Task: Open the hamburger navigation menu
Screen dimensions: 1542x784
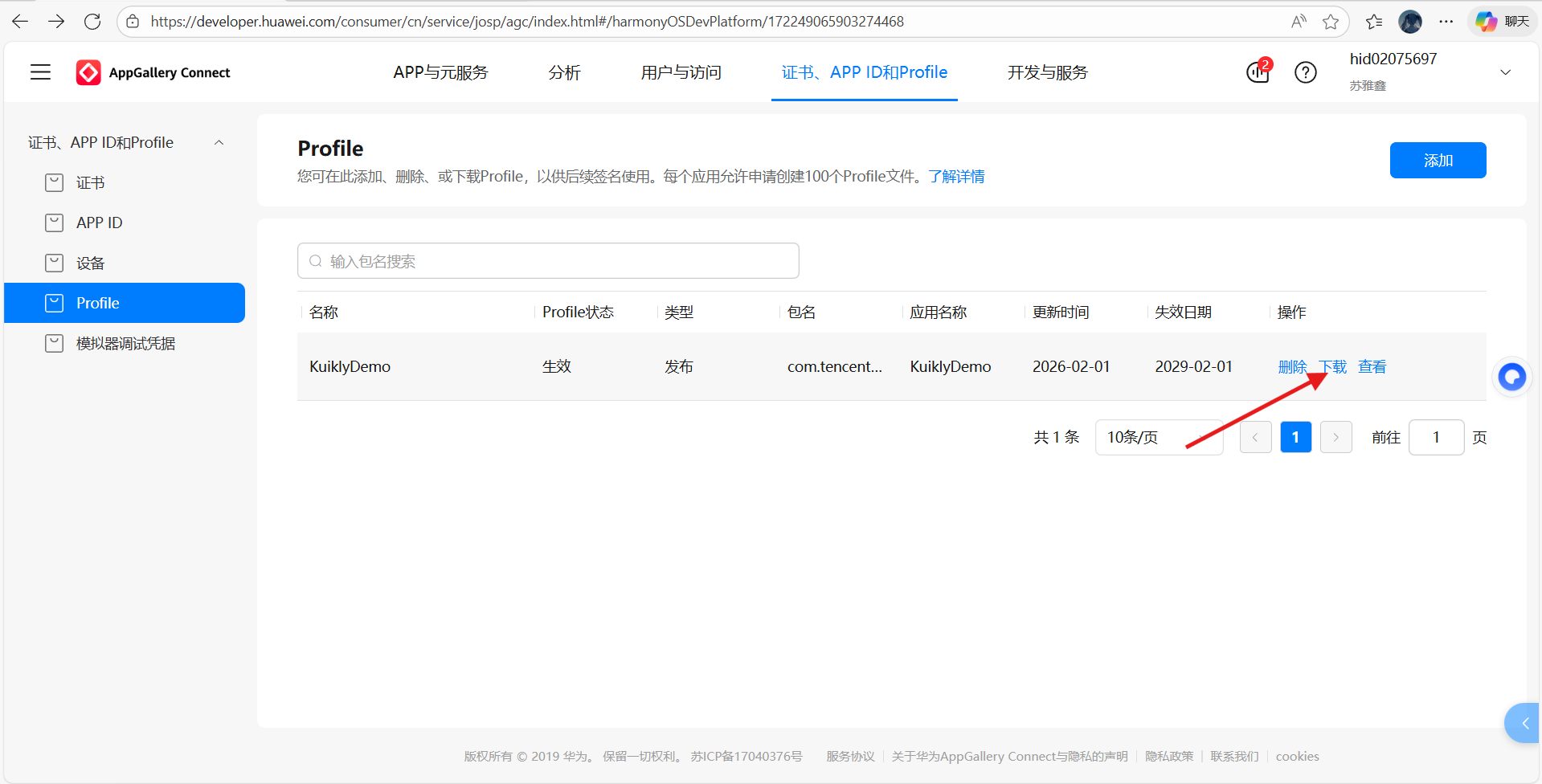Action: pos(40,71)
